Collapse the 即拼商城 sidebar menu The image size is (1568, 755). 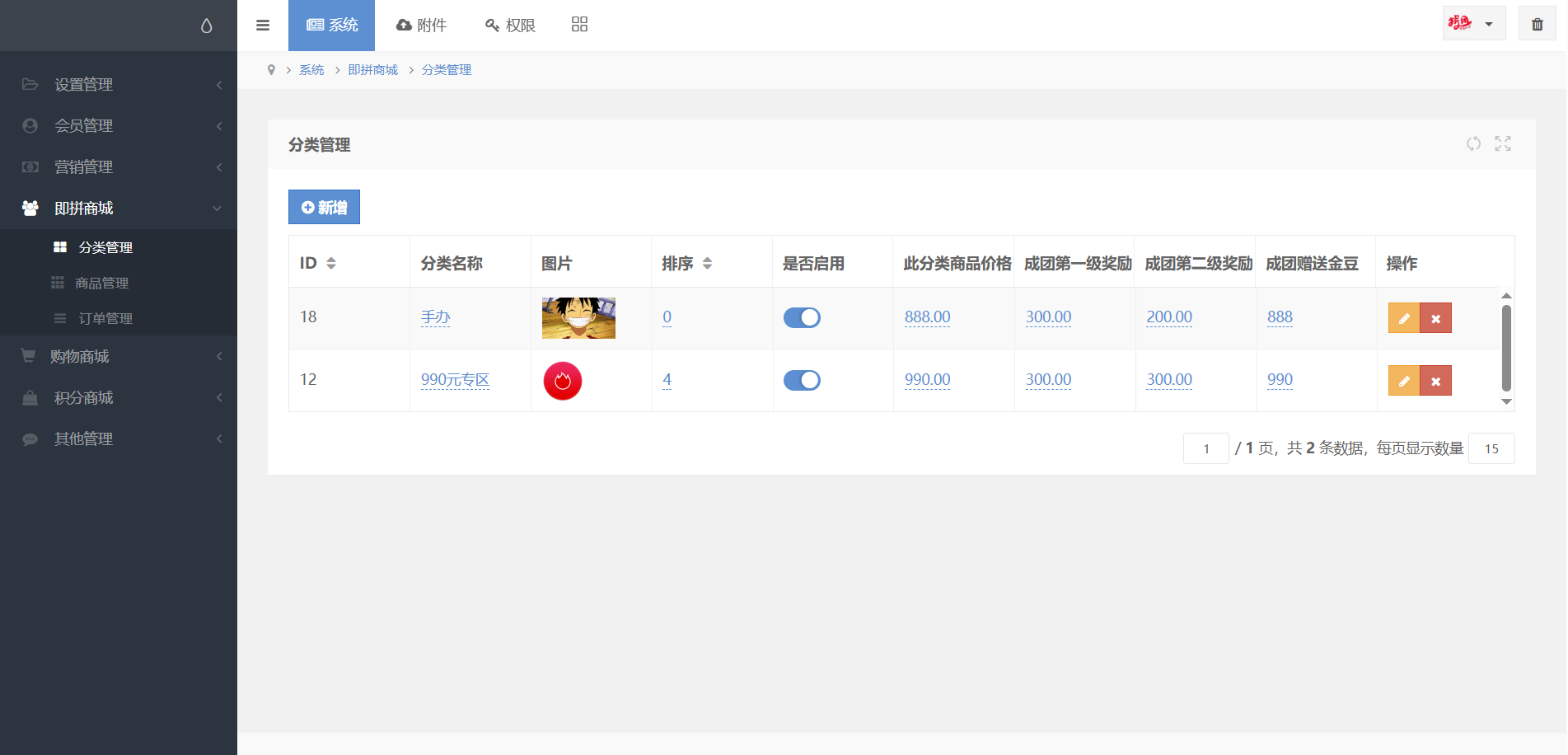point(119,209)
